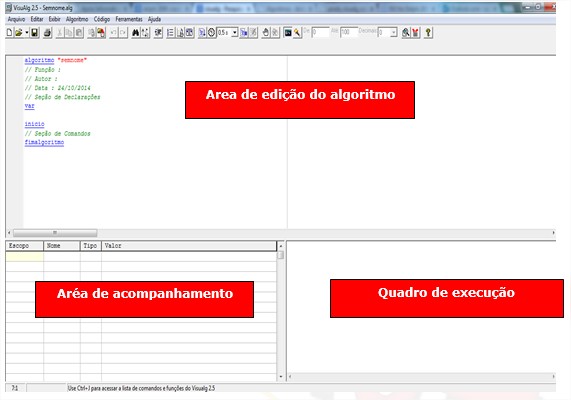
Task: Click the Escopo column header
Action: tap(24, 246)
